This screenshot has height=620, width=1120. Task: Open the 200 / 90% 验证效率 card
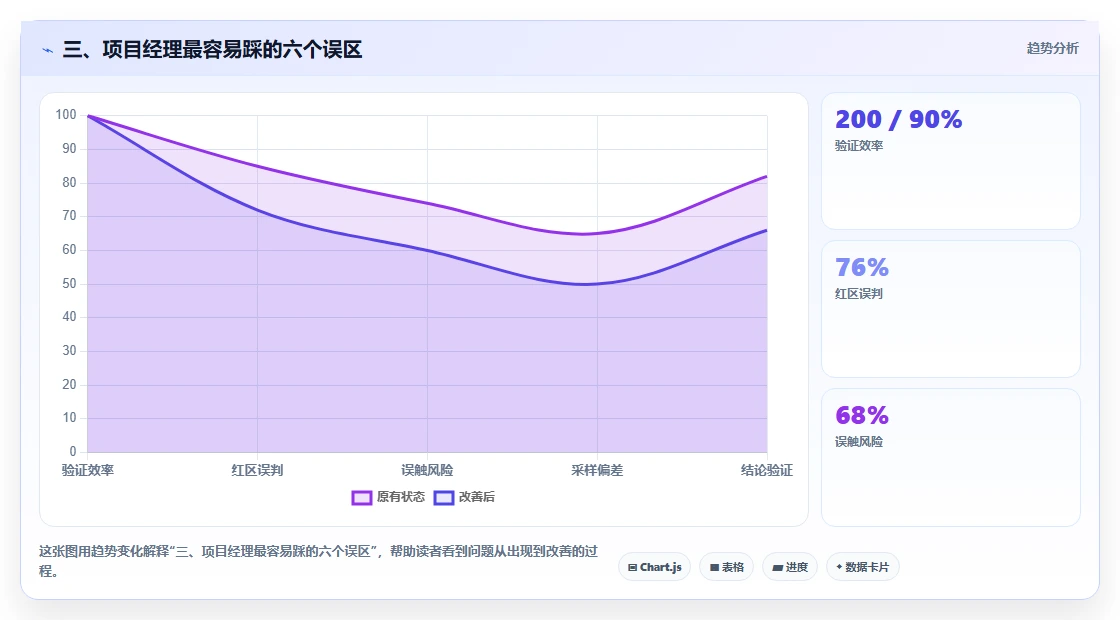pos(951,161)
